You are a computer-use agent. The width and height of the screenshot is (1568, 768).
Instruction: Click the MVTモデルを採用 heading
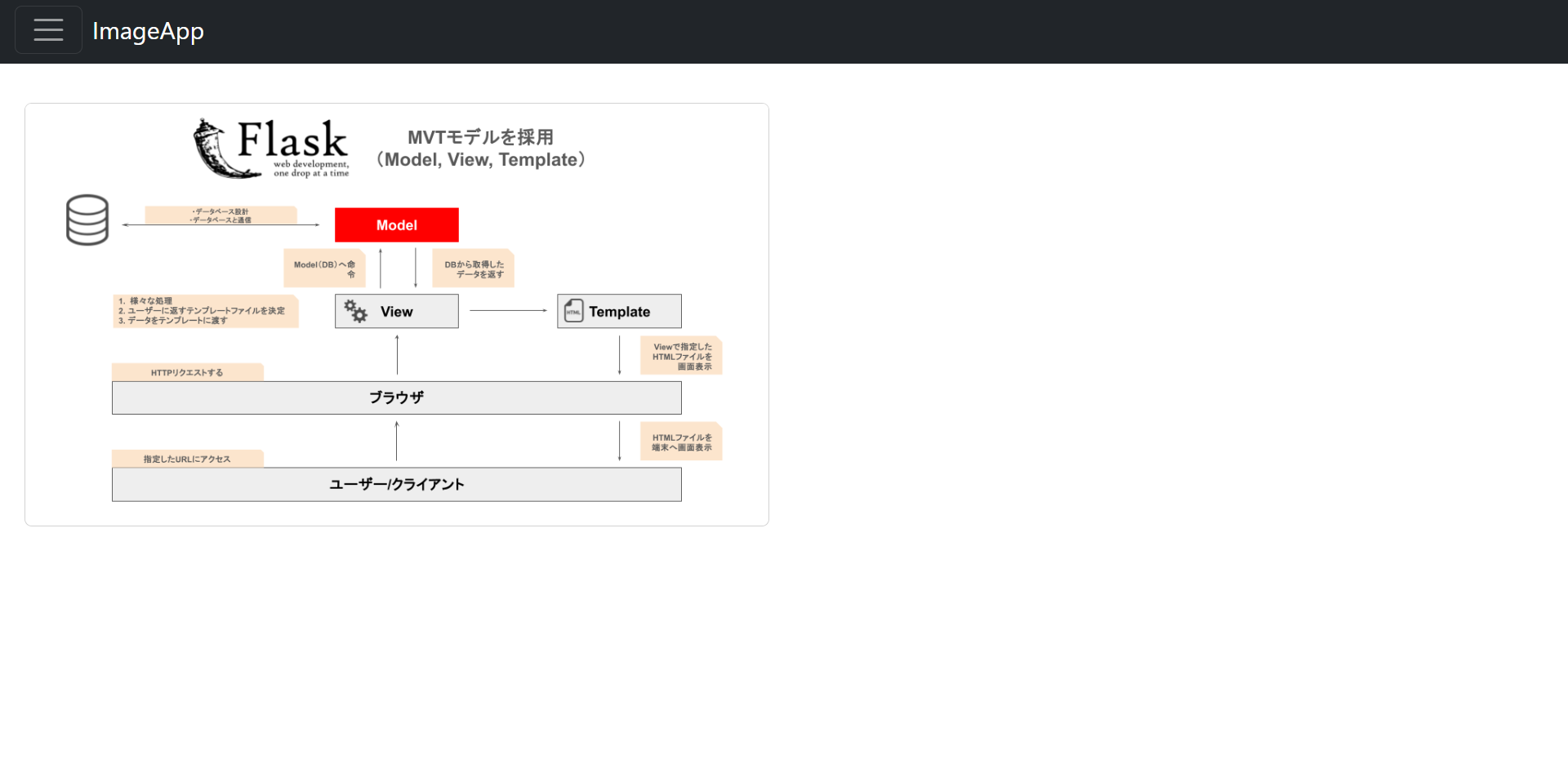[480, 148]
